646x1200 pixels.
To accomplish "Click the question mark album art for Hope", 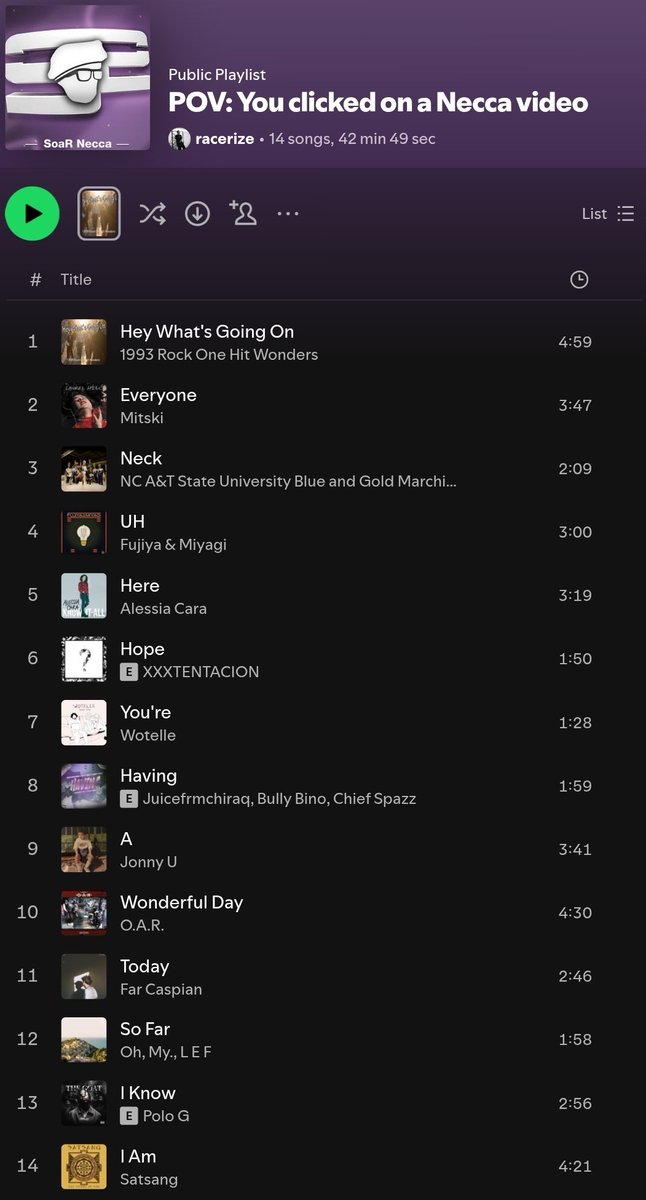I will tap(84, 659).
